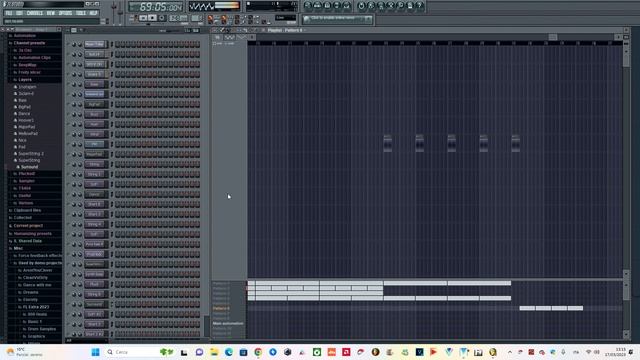This screenshot has width=640, height=360.
Task: Expand the BeepMap presets folder
Action: point(27,65)
